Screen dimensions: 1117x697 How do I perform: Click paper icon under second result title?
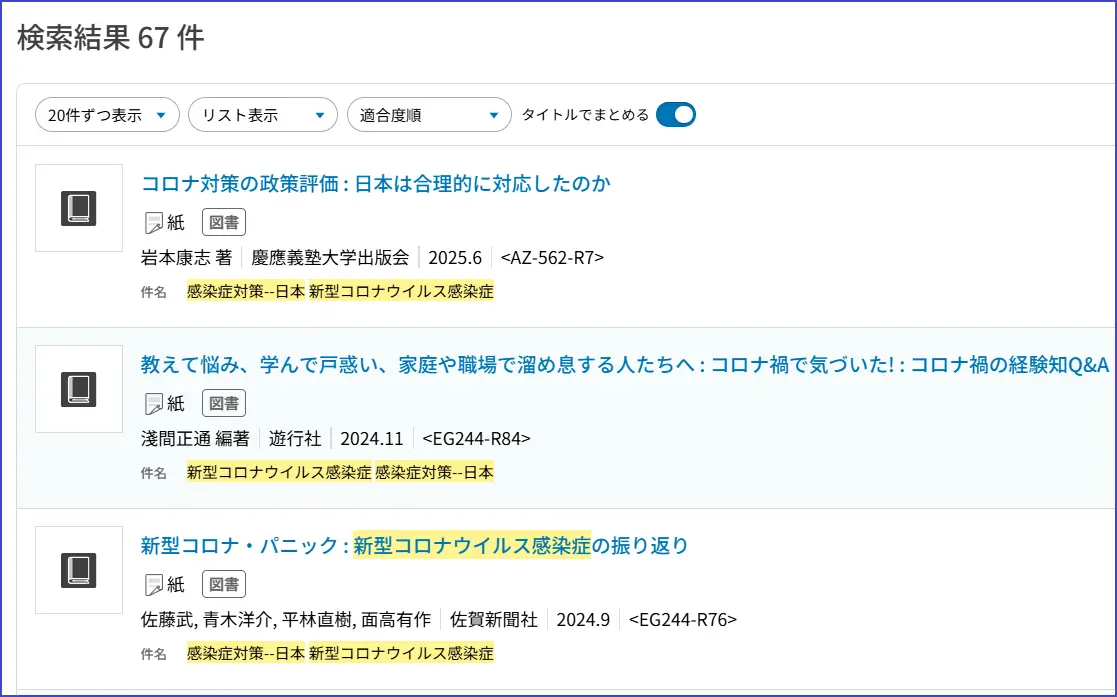(154, 403)
